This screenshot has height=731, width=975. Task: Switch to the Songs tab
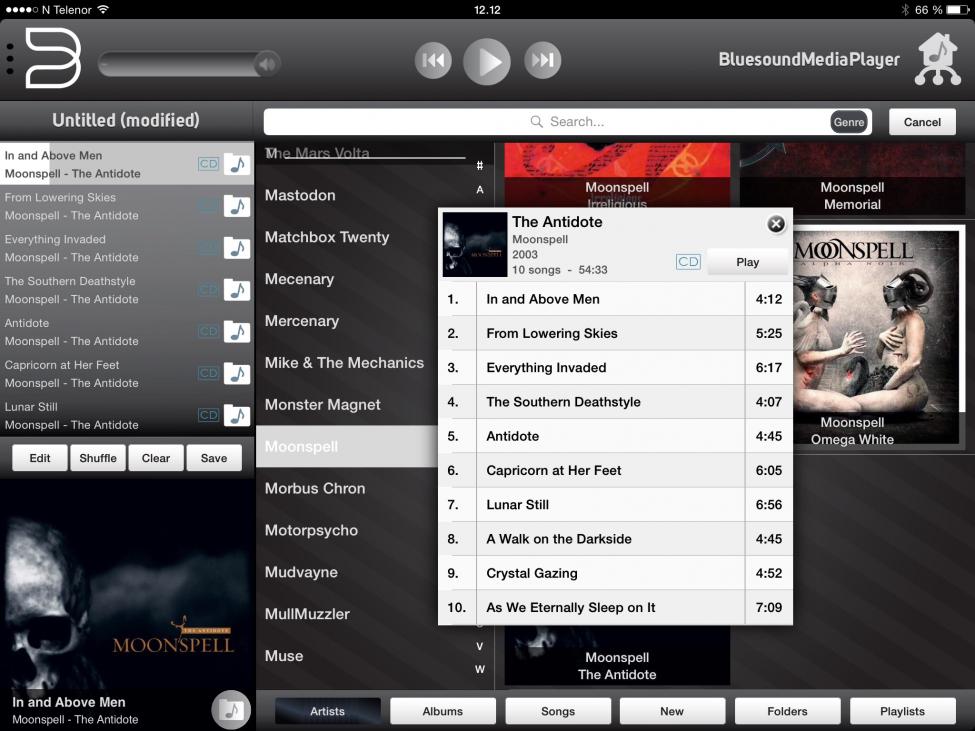click(558, 711)
